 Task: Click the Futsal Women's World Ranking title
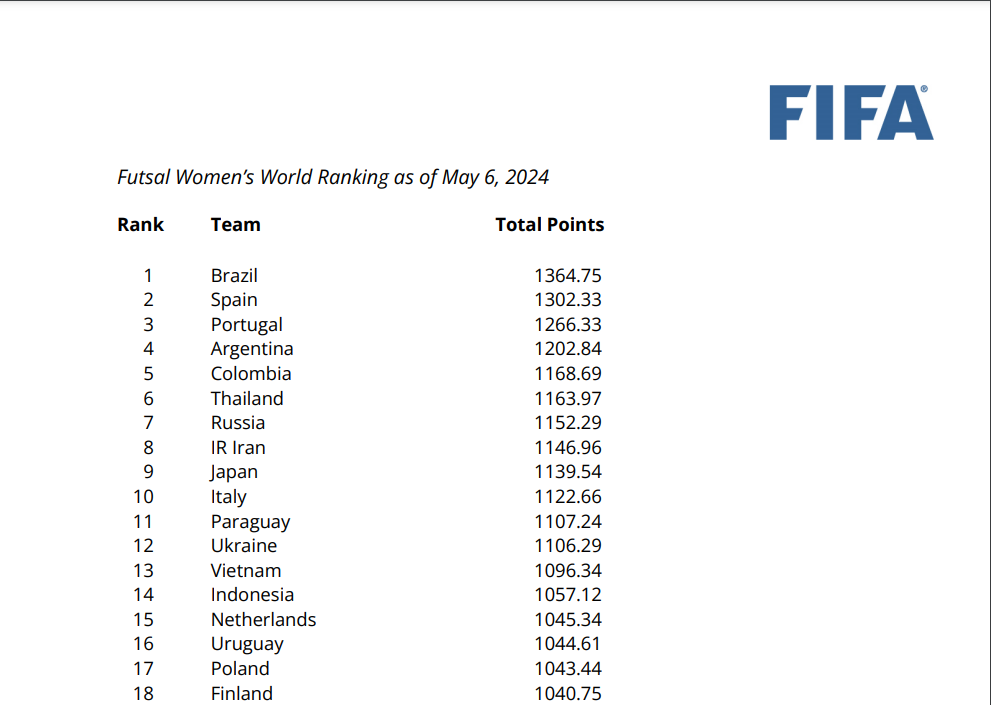coord(333,177)
